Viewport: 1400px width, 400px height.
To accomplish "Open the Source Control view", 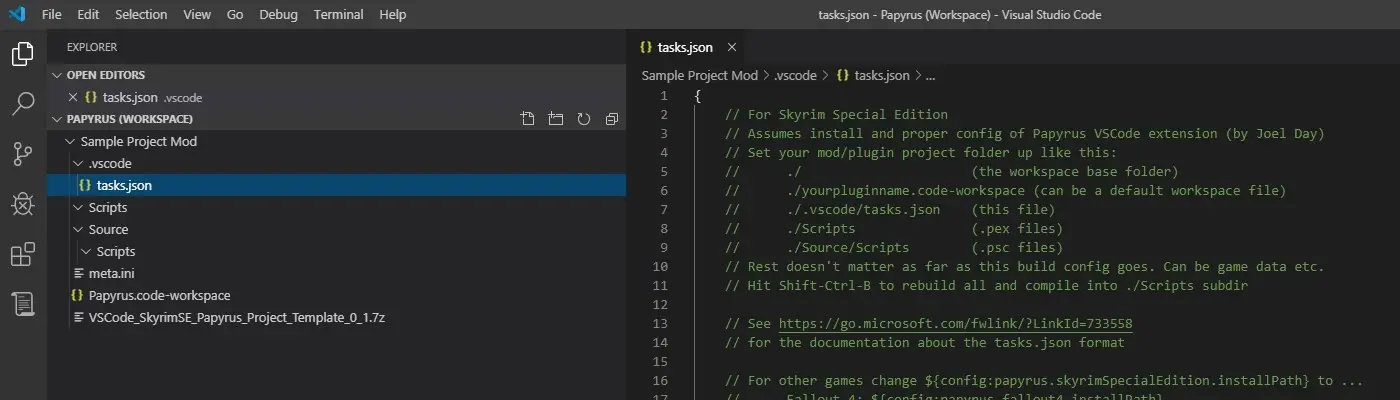I will click(22, 154).
